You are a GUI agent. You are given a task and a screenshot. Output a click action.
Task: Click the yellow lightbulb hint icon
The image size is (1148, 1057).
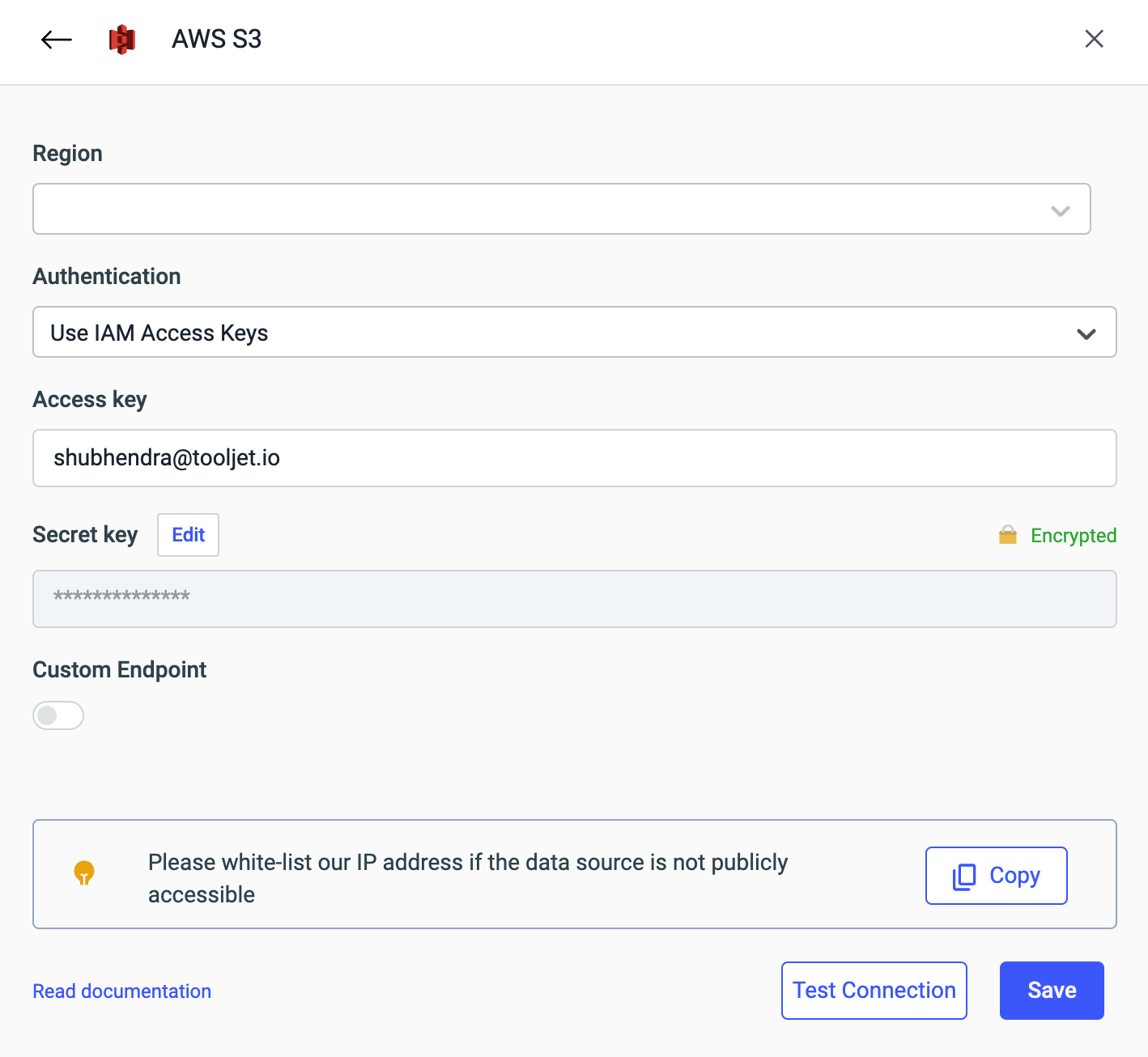pos(84,872)
